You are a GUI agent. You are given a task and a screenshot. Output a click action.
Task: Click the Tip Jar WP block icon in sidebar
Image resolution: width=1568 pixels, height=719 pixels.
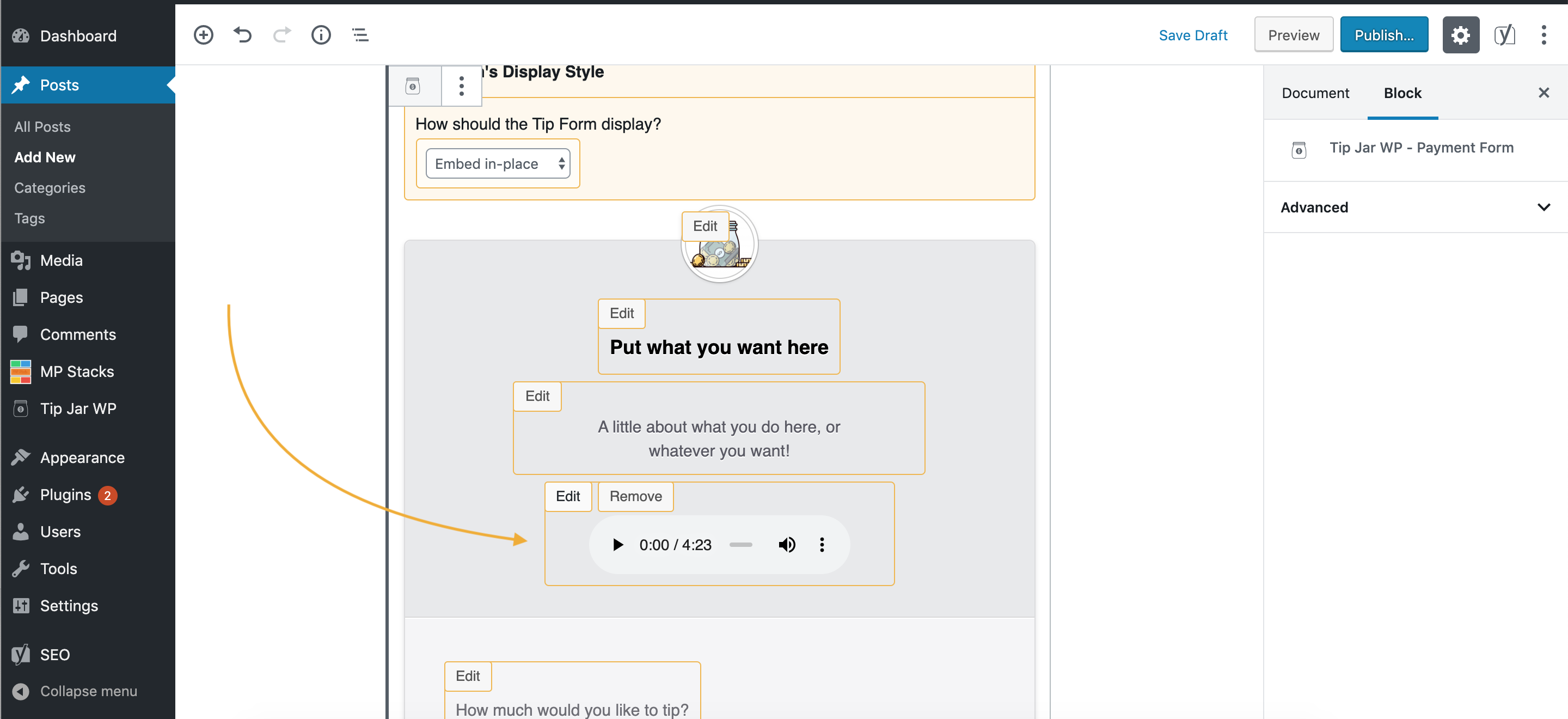pos(1298,149)
